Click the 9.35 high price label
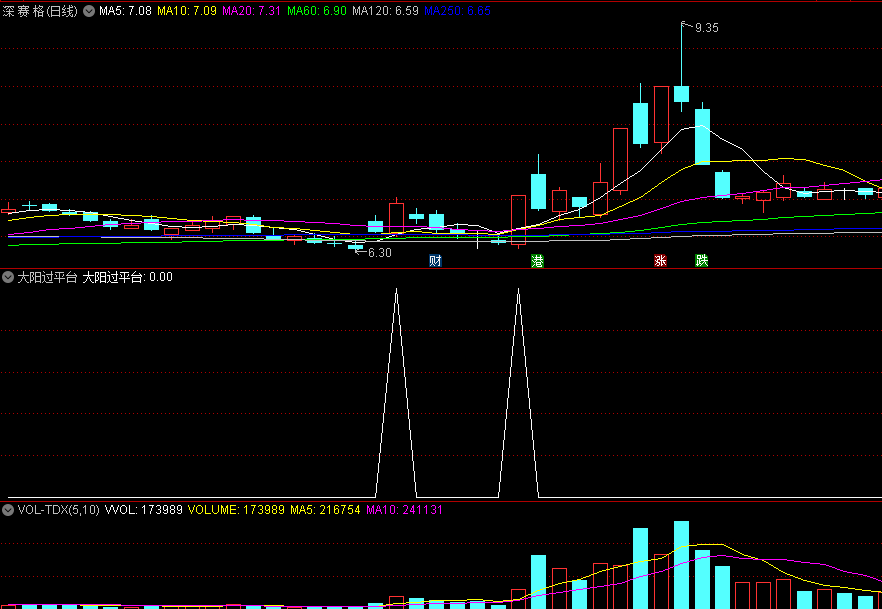This screenshot has width=882, height=609. pyautogui.click(x=706, y=28)
